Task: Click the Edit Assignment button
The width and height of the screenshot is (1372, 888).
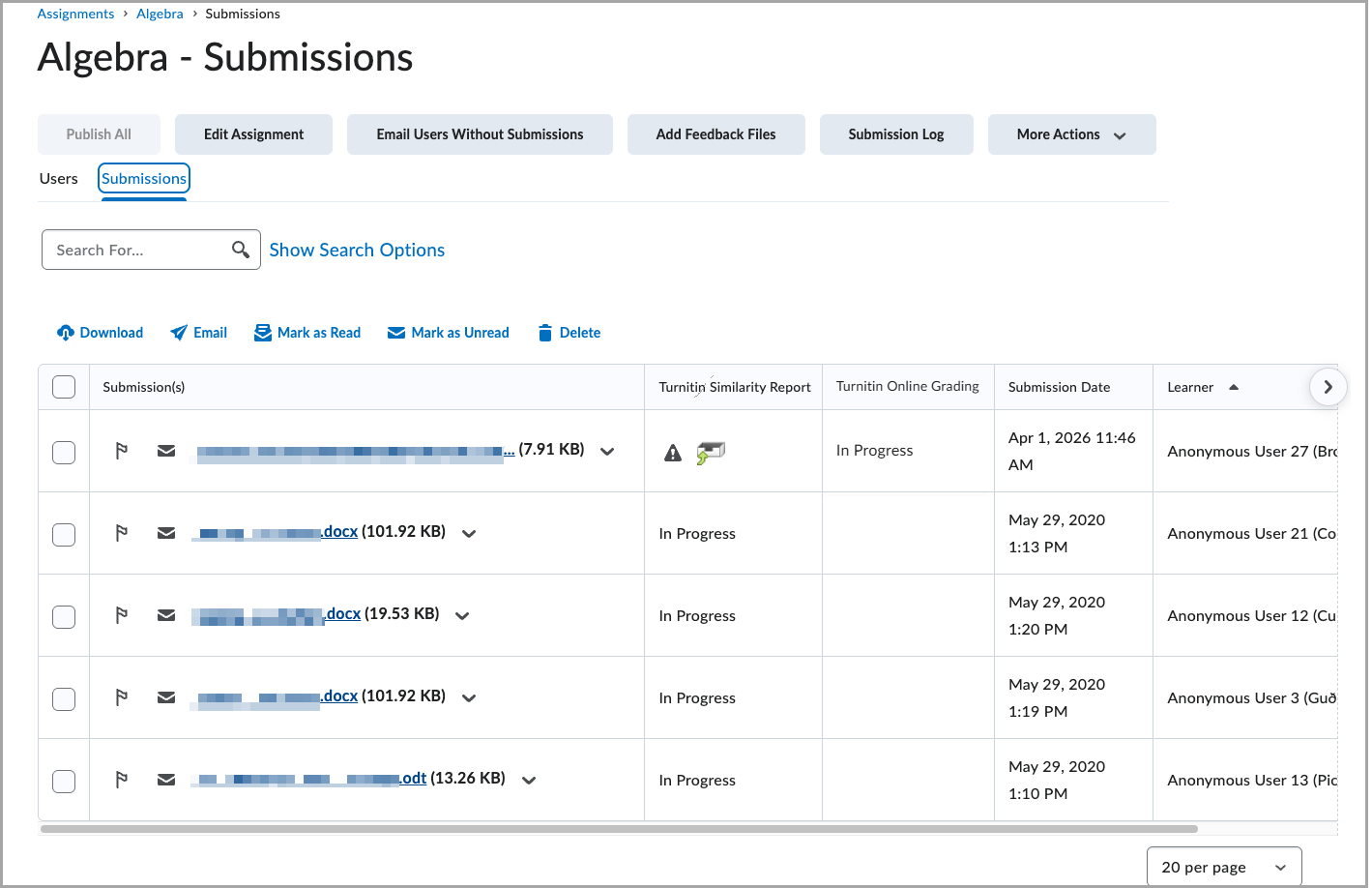Action: tap(253, 133)
